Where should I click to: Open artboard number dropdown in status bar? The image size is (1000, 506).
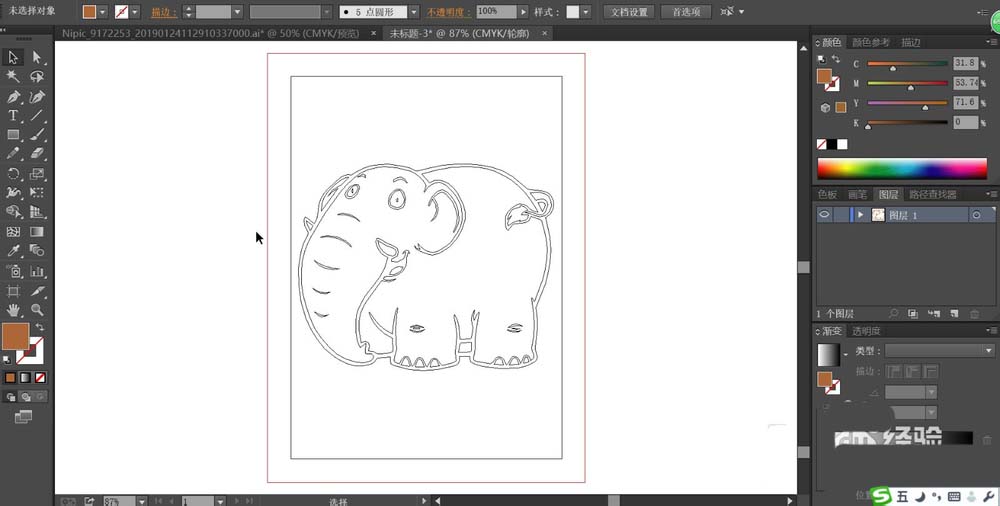pyautogui.click(x=220, y=502)
